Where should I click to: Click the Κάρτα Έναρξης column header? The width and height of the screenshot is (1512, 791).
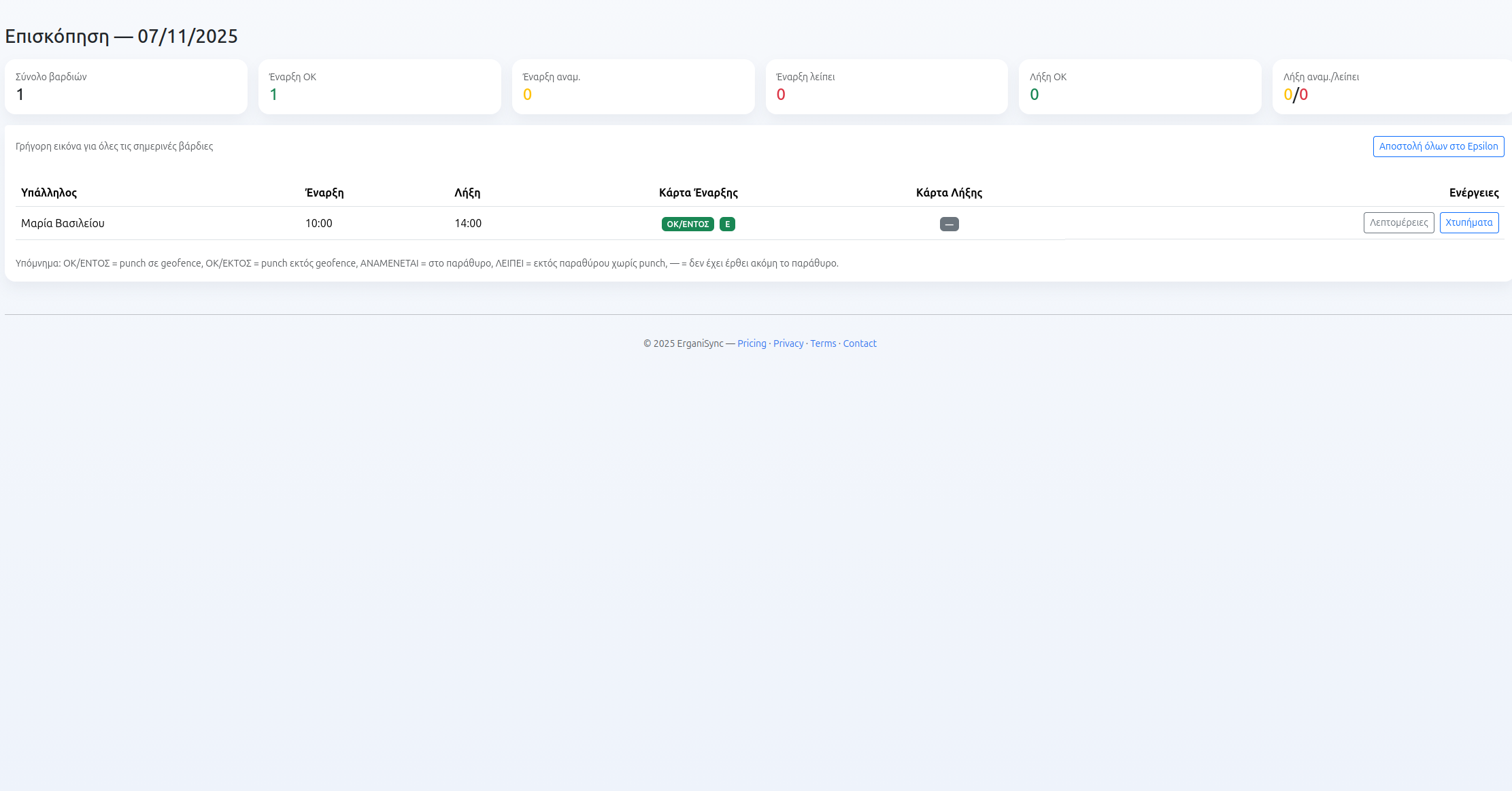(698, 192)
